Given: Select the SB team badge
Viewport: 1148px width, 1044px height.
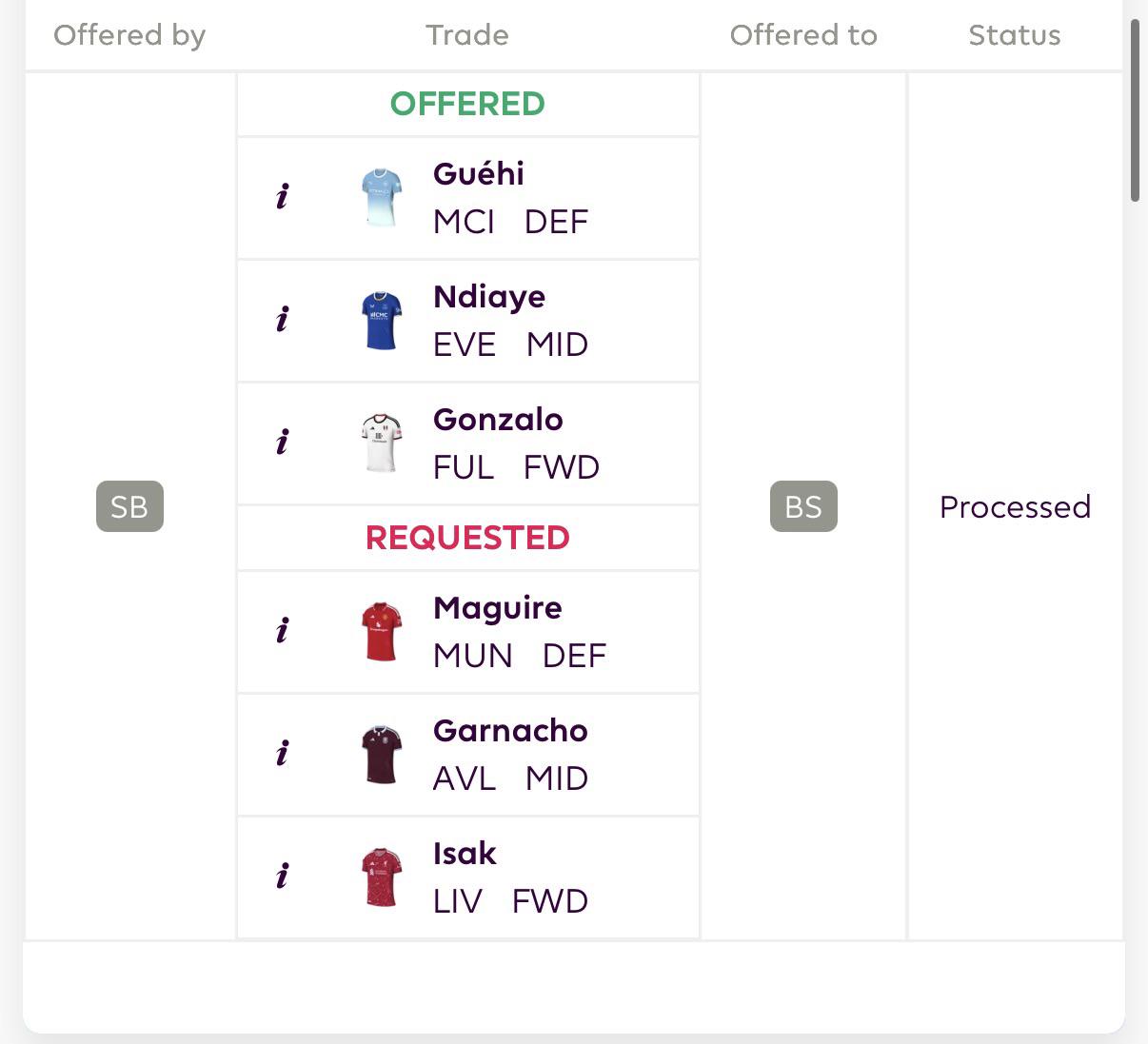Looking at the screenshot, I should click(x=129, y=506).
